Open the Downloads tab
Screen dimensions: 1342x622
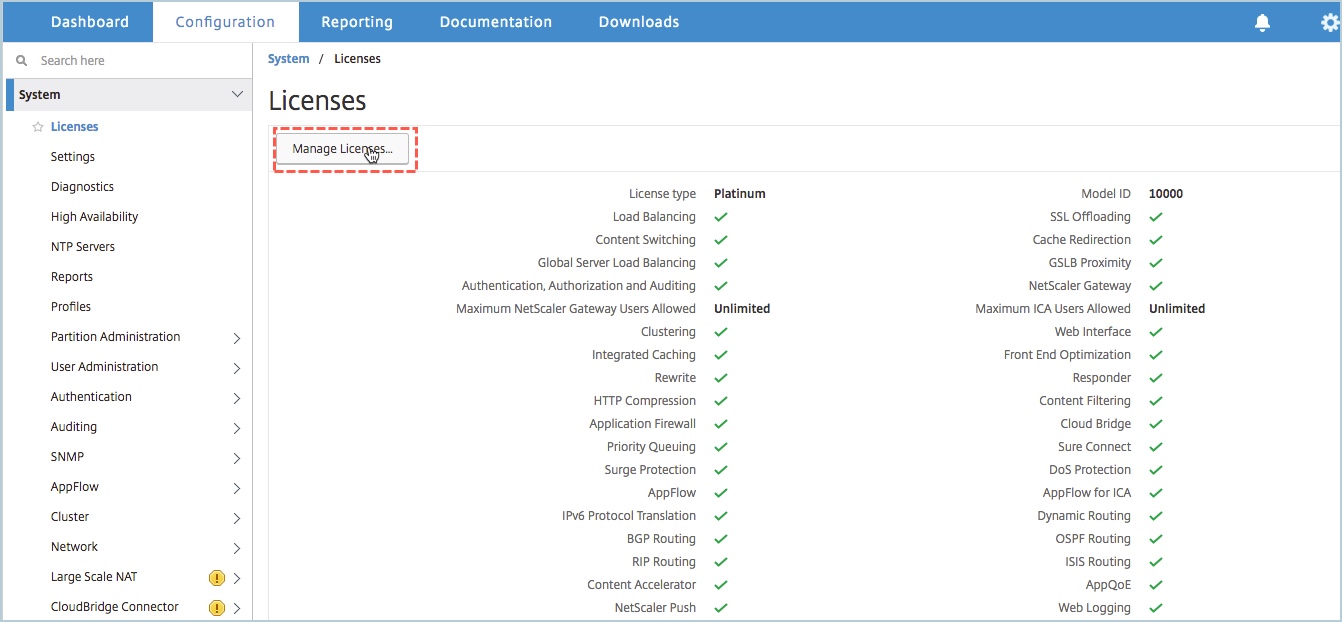tap(639, 22)
